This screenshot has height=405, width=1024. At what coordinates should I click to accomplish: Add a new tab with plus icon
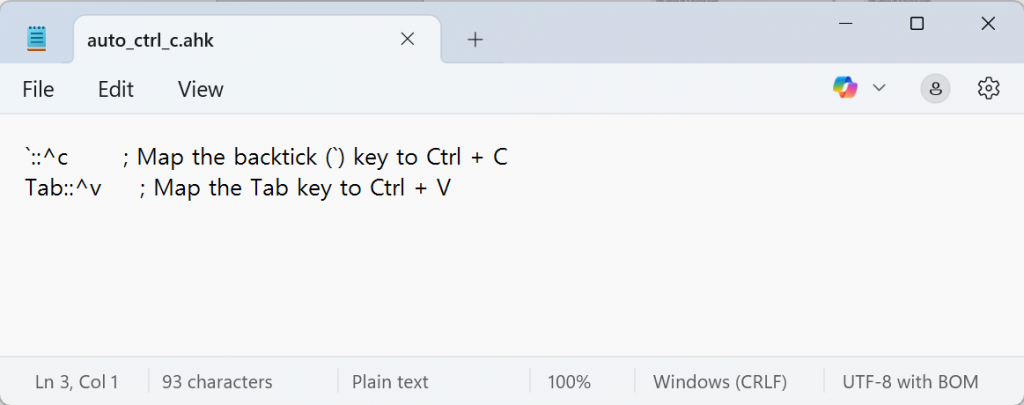coord(475,39)
